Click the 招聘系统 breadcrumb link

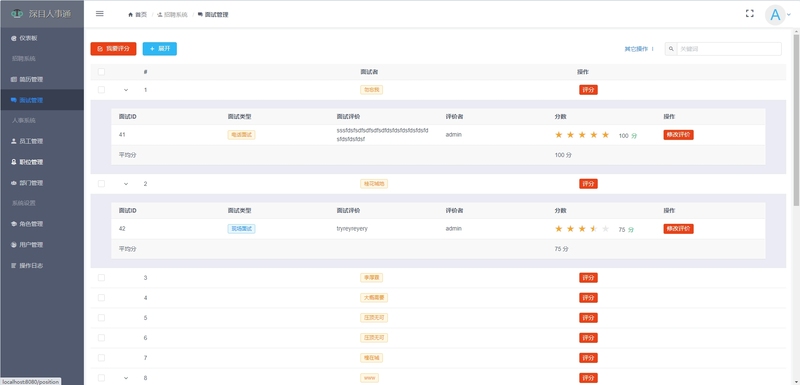click(x=172, y=15)
